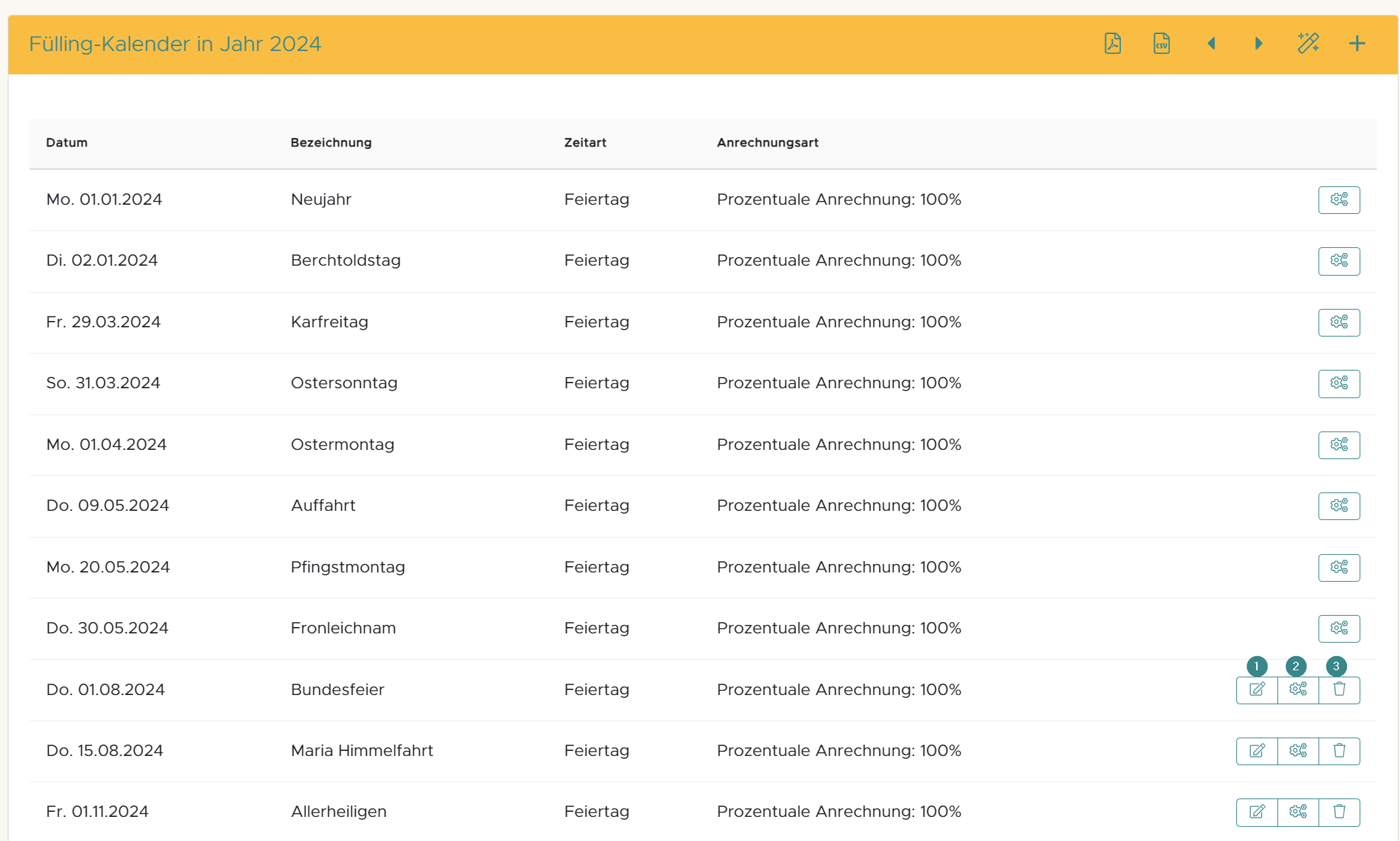Edit the Bundesfeier entry

coord(1257,689)
